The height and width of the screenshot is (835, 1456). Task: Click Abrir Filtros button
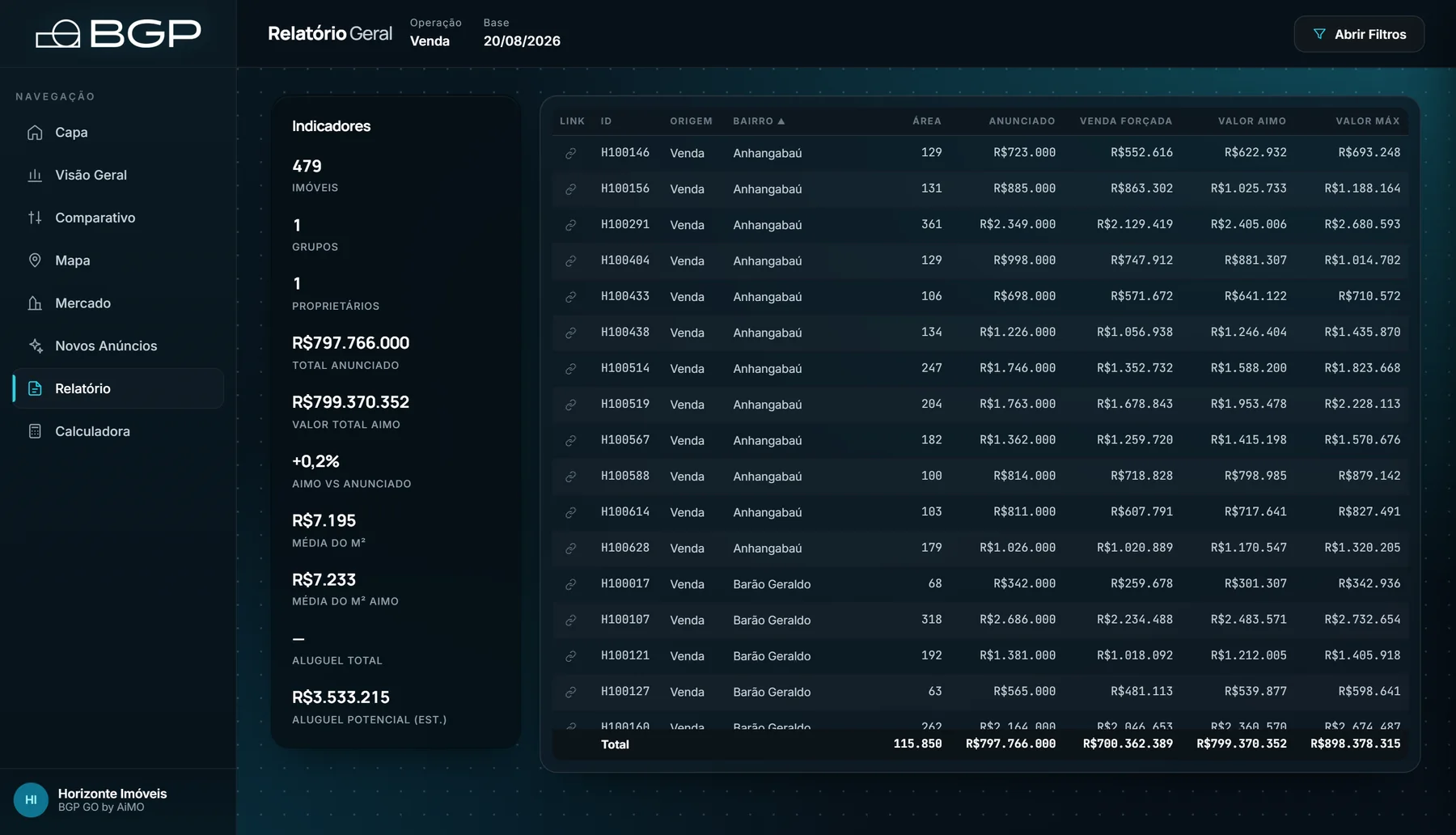(x=1359, y=34)
